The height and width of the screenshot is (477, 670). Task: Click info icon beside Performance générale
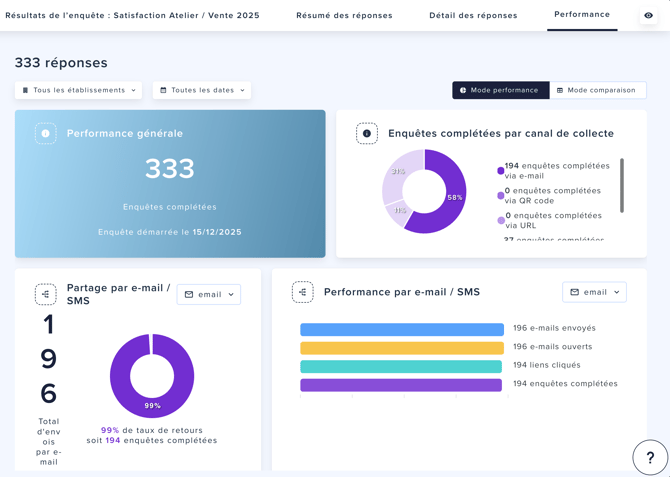[x=46, y=133]
